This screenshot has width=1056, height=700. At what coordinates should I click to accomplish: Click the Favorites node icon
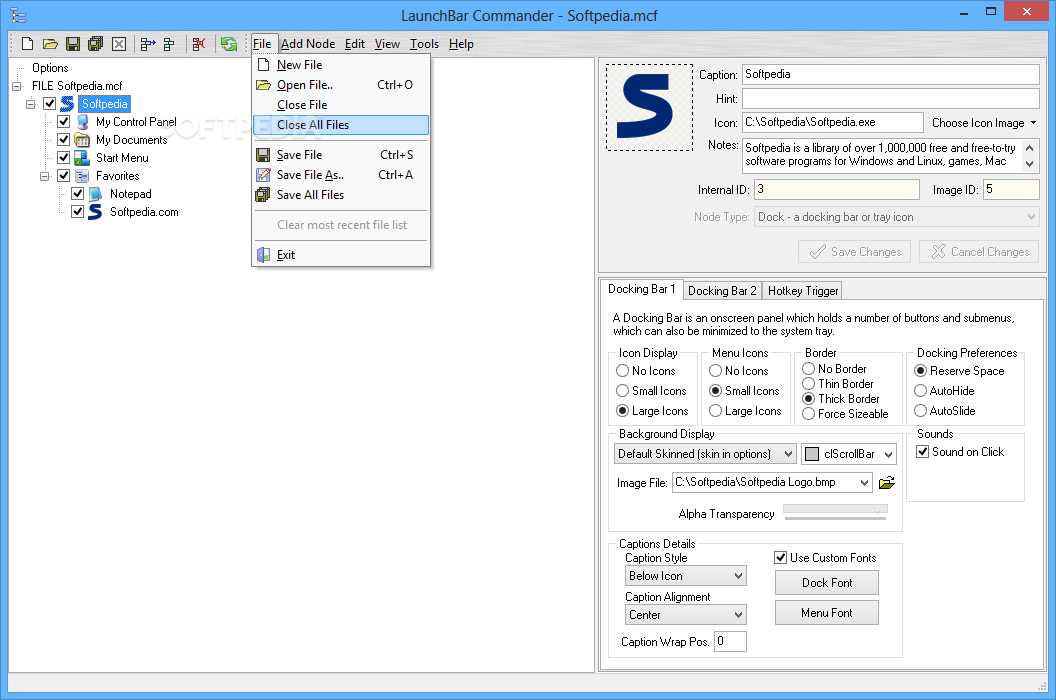point(82,176)
